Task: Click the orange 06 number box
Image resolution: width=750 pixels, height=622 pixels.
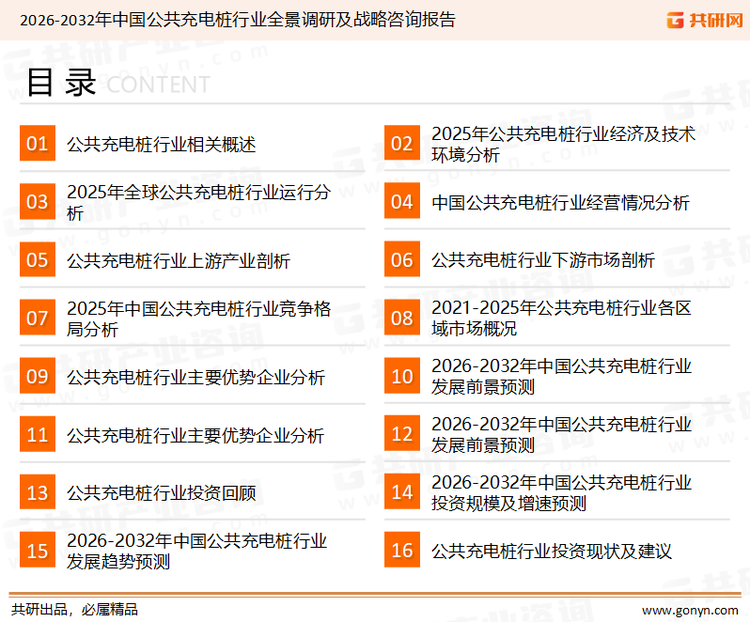Action: click(402, 259)
